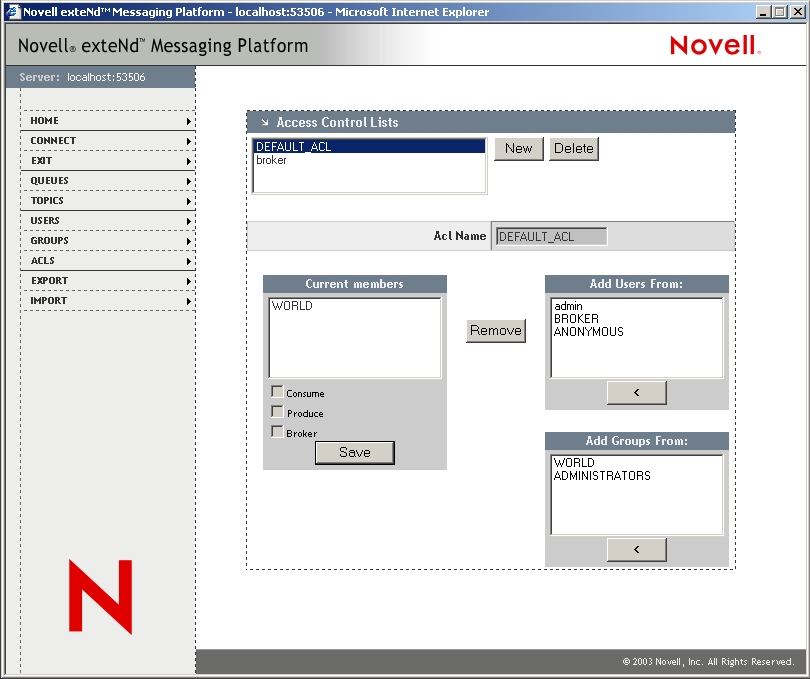This screenshot has height=679, width=810.
Task: Close the Internet Explorer window
Action: click(798, 11)
